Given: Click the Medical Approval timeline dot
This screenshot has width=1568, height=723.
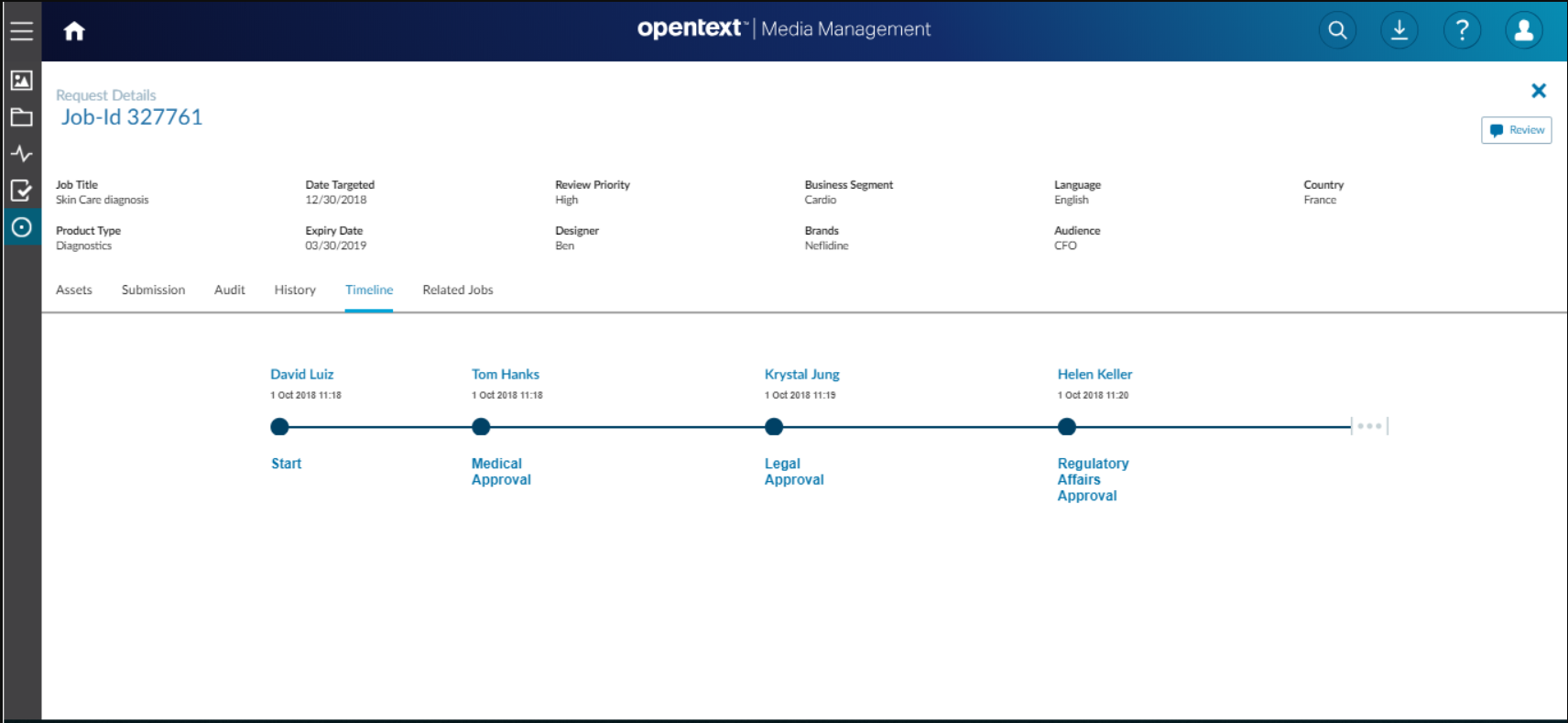Looking at the screenshot, I should 481,426.
